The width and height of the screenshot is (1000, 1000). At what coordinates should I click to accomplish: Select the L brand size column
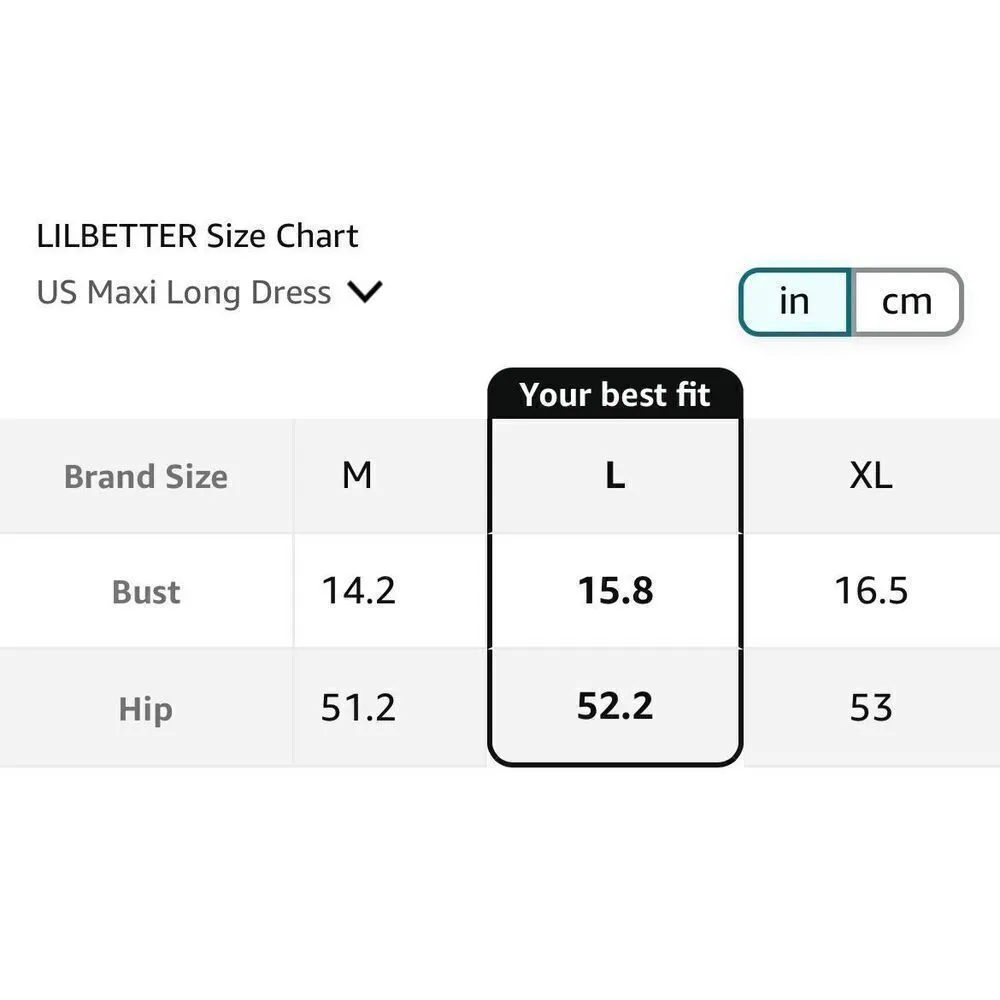coord(615,476)
